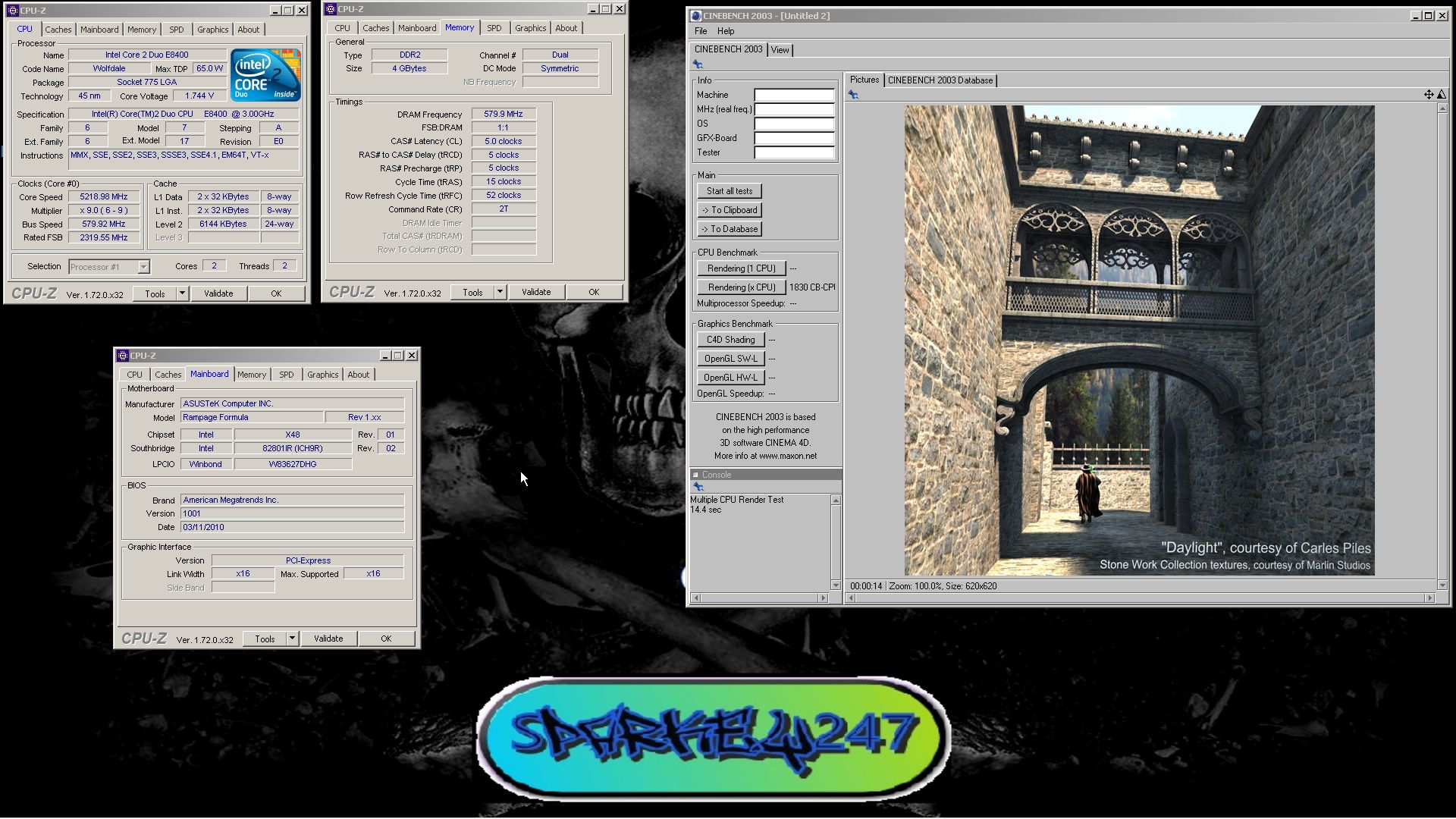
Task: Open Tools dropdown arrow in CPU-Z Mainboard window
Action: click(x=292, y=639)
